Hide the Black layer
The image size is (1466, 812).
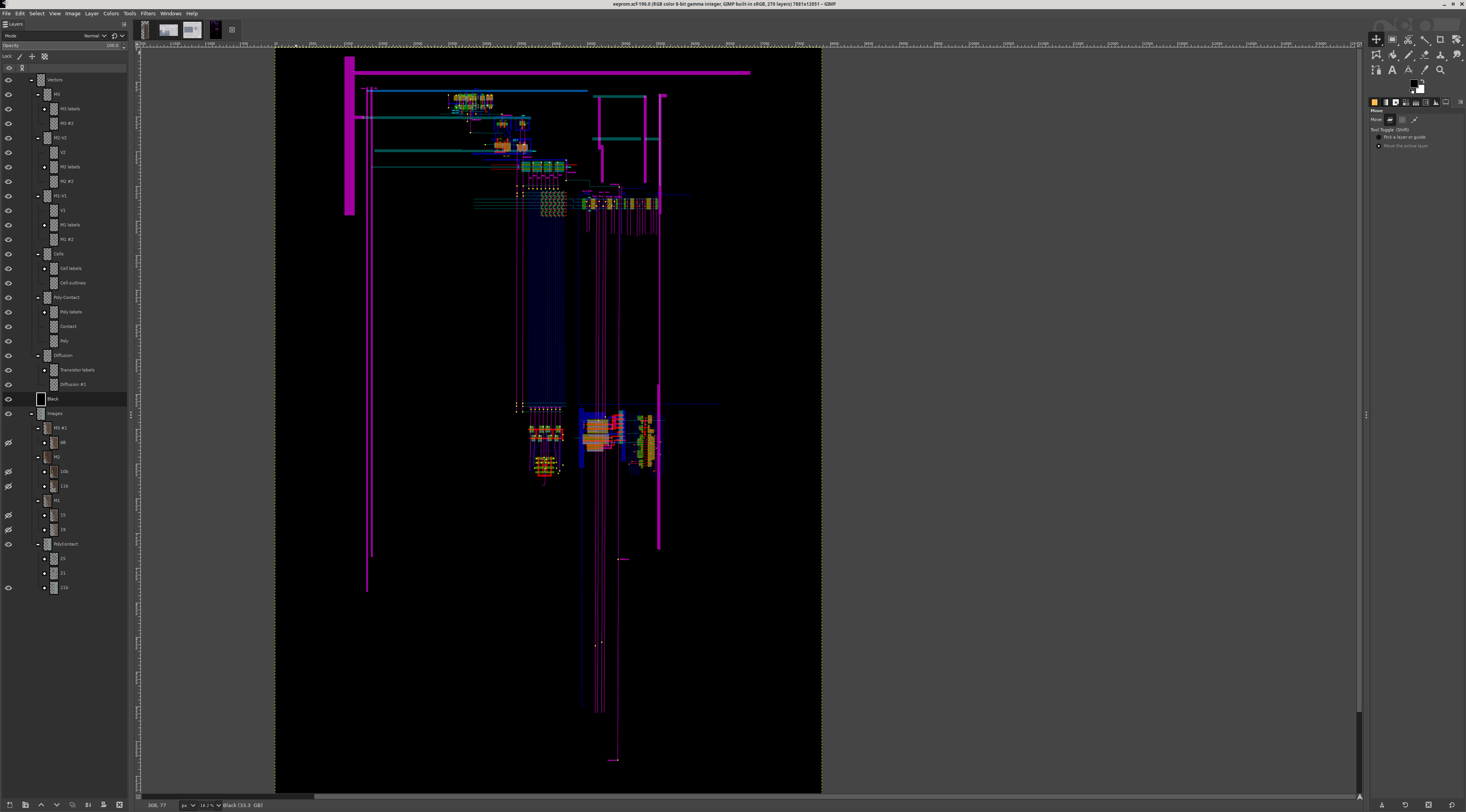[8, 399]
